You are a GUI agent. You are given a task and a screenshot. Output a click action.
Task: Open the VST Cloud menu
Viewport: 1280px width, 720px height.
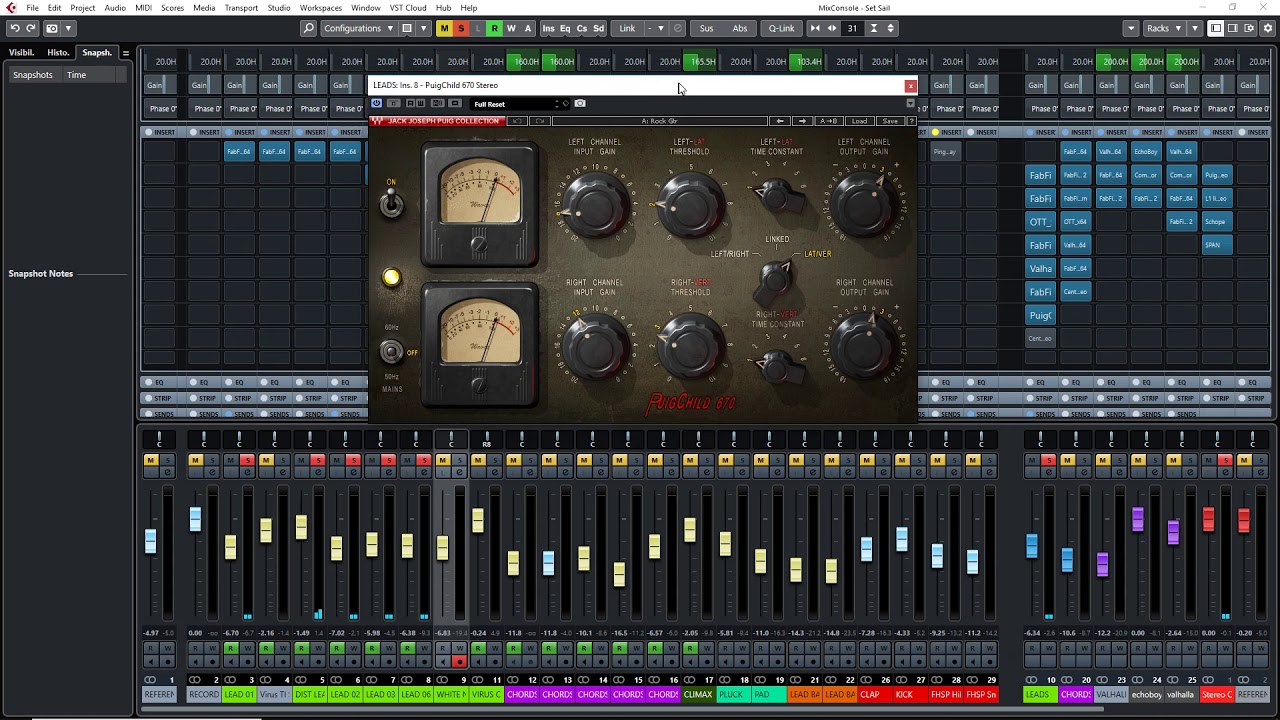(x=407, y=7)
